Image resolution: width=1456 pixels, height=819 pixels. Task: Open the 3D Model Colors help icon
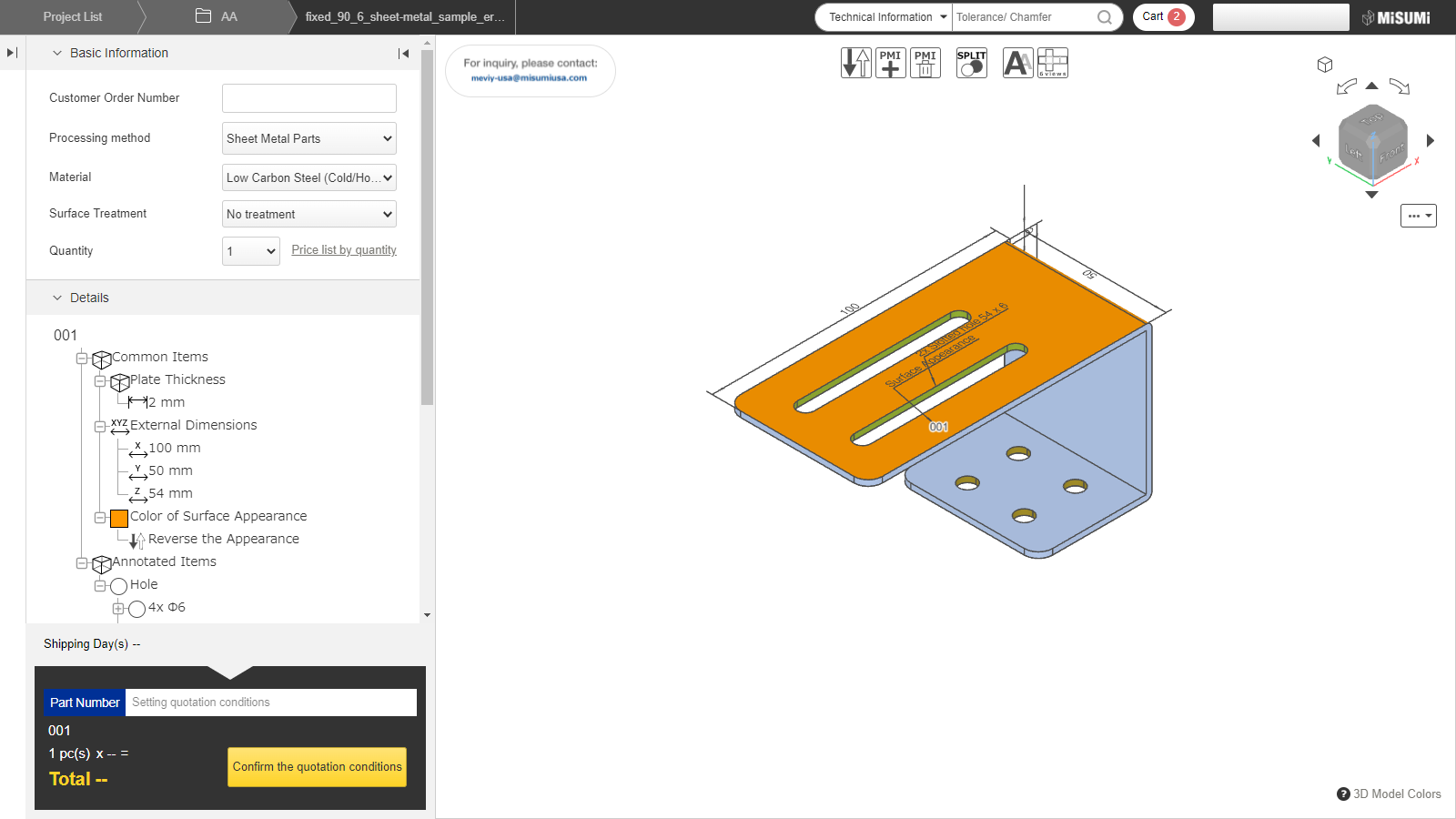click(1343, 794)
